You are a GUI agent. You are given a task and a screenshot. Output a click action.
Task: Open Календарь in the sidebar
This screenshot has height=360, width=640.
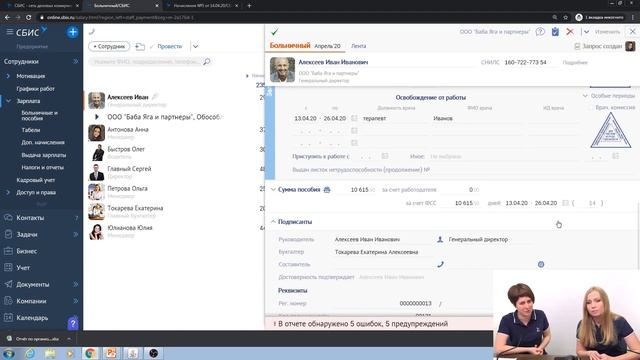coord(33,318)
